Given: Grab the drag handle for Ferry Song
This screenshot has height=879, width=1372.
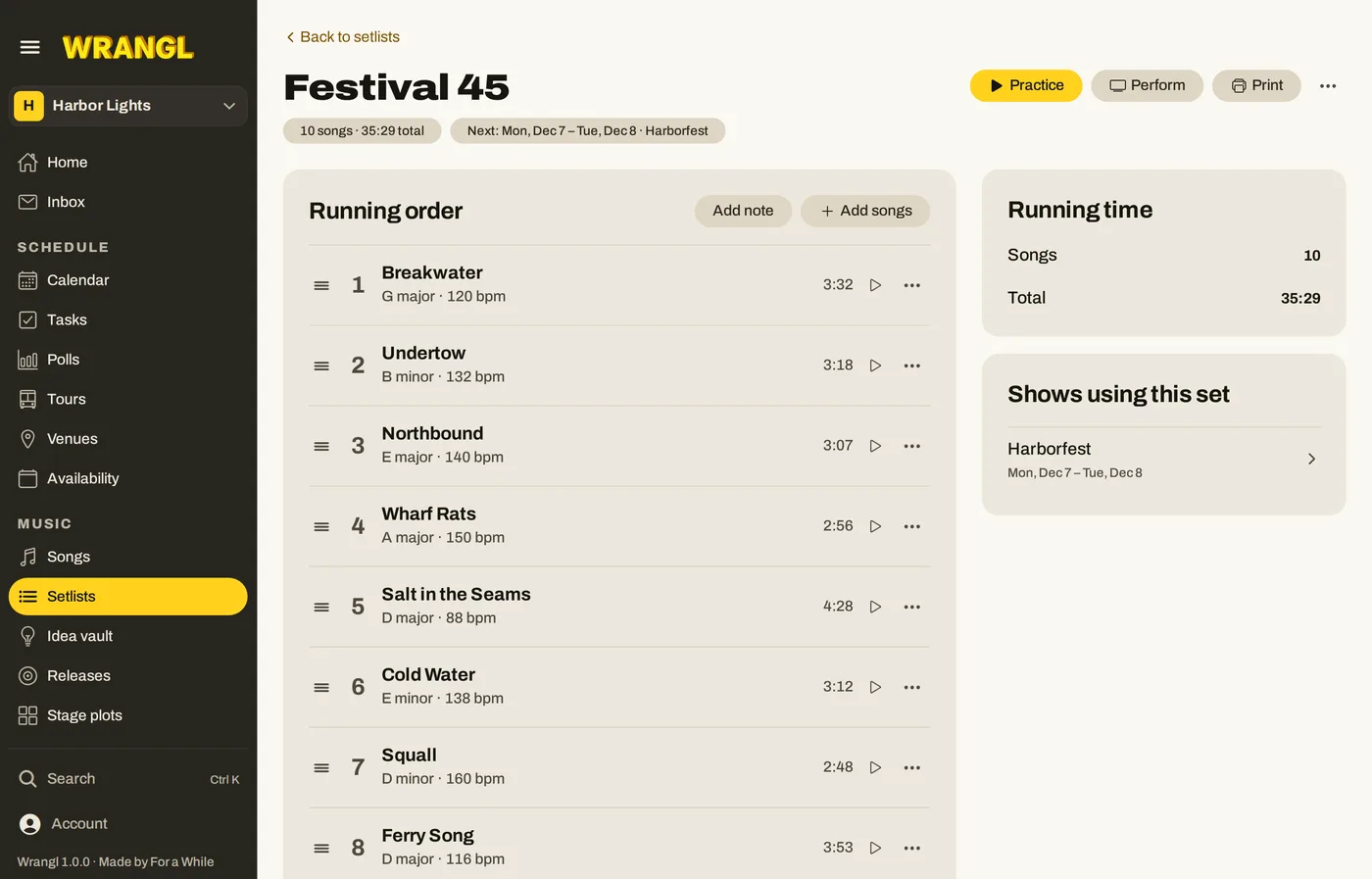Looking at the screenshot, I should tap(321, 848).
